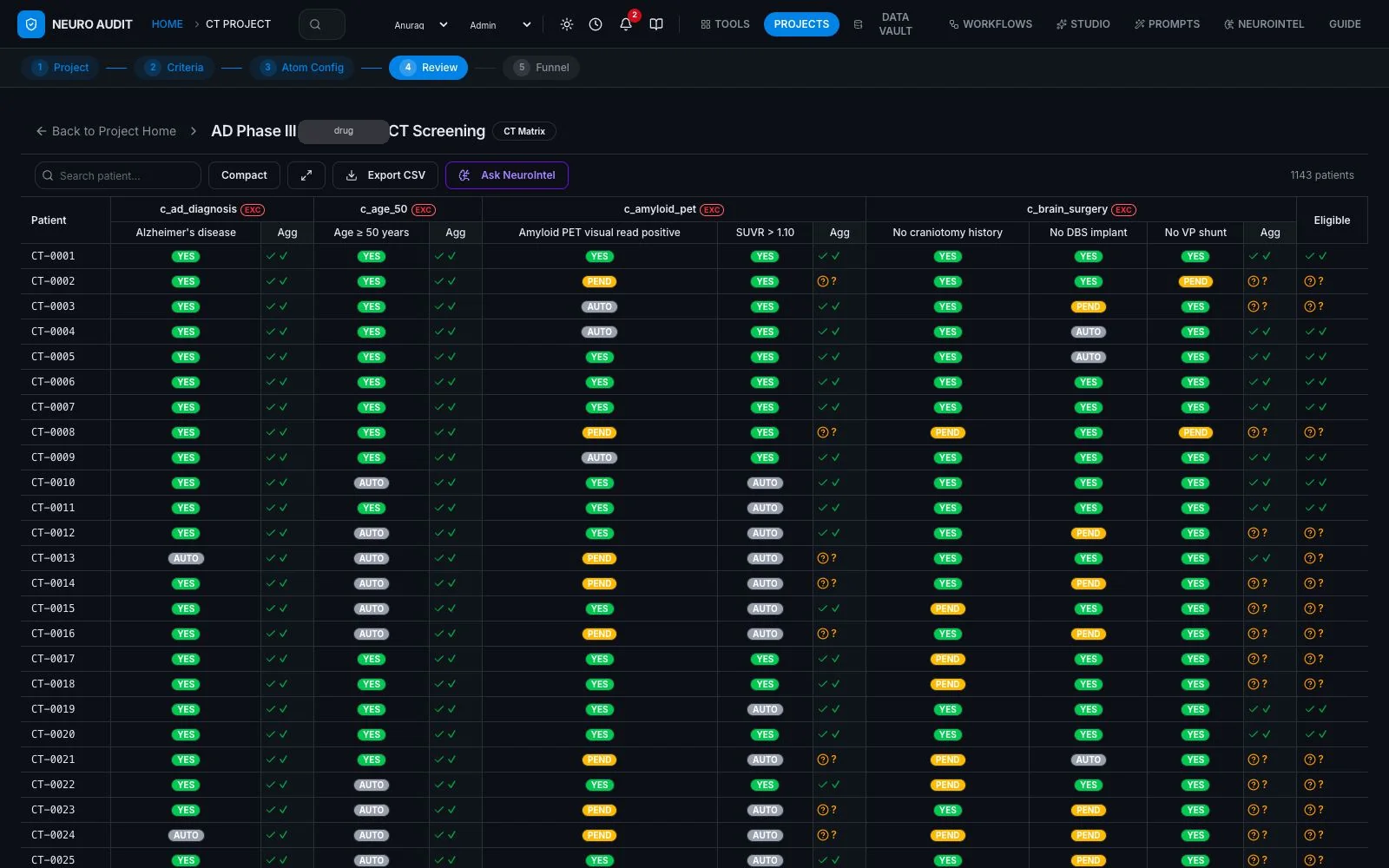
Task: Click the Data Vault database icon
Action: 858,24
